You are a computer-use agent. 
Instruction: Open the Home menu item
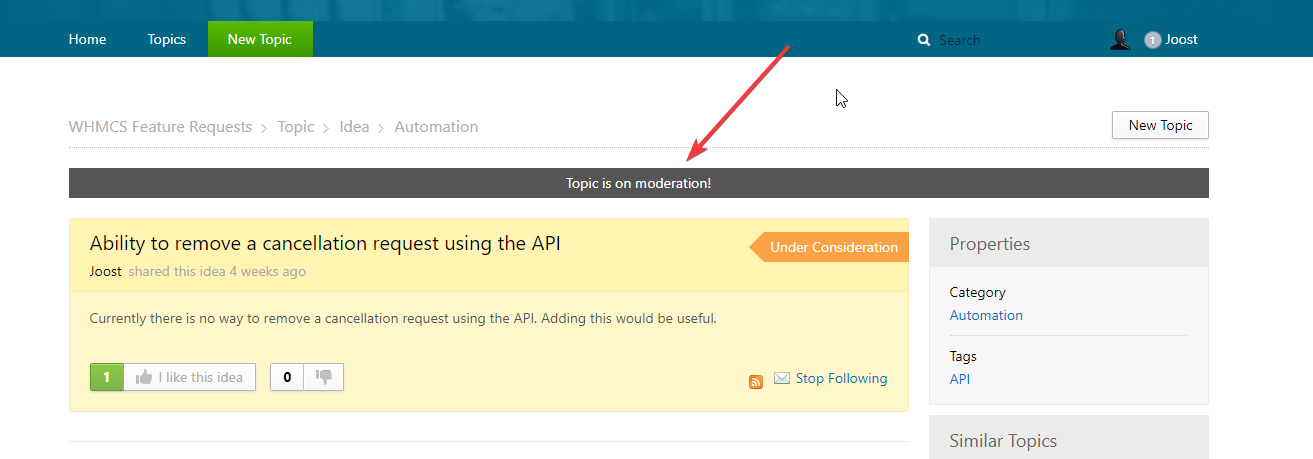pos(87,39)
